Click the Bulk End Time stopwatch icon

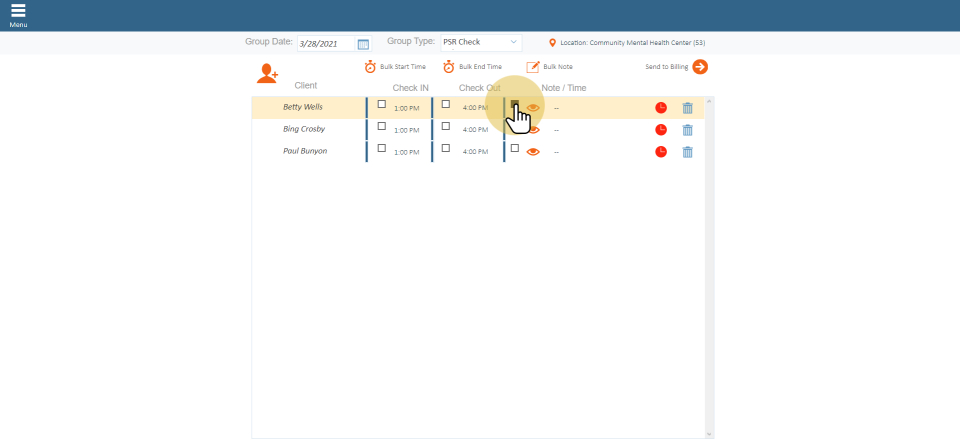[x=449, y=67]
